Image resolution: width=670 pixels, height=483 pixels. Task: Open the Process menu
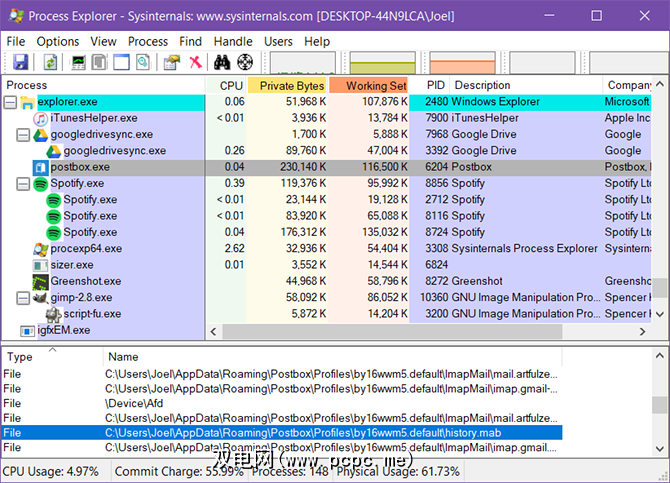[148, 41]
